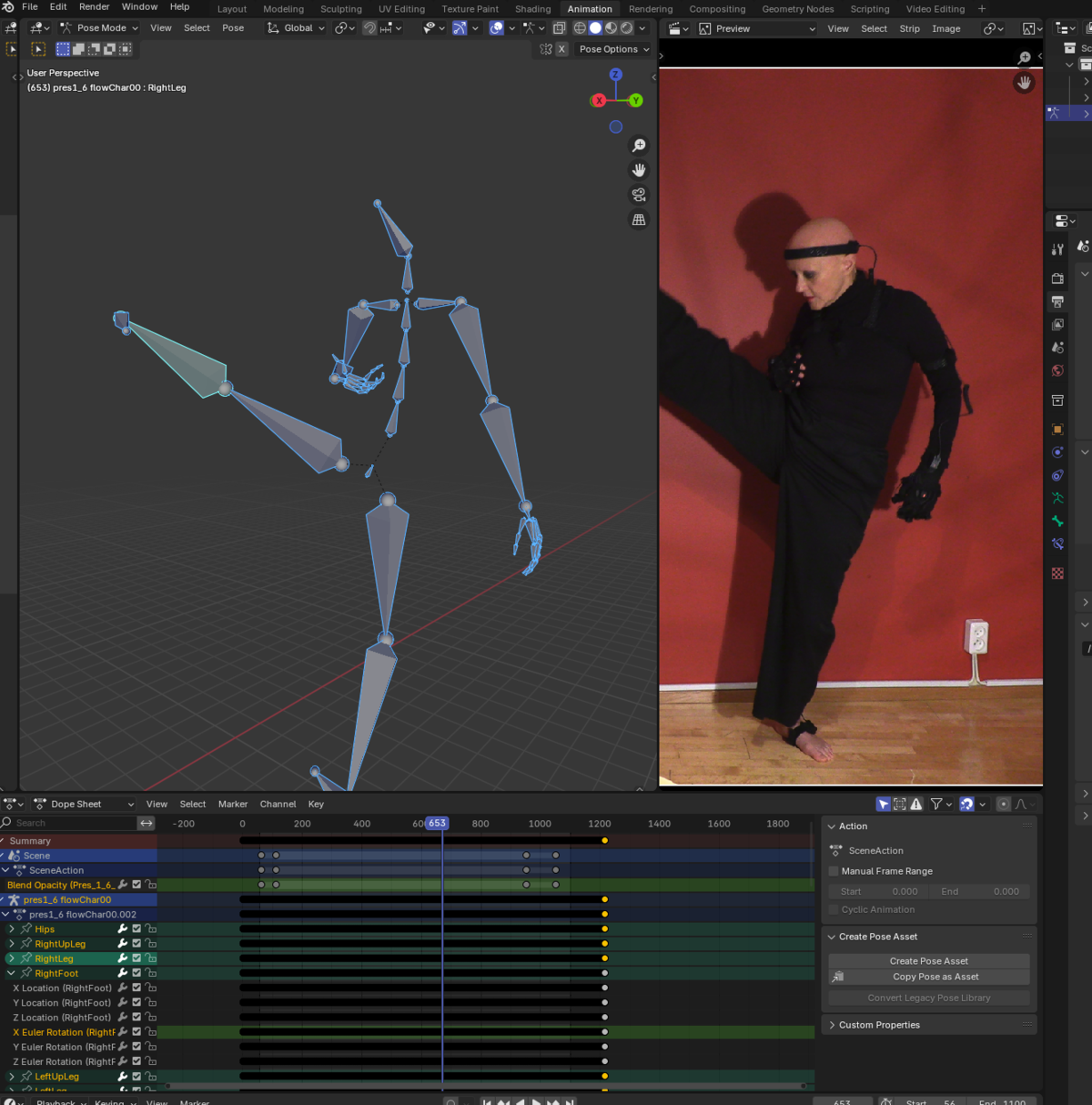Open the Animation workspace tab
Viewport: 1092px width, 1105px height.
coord(590,9)
